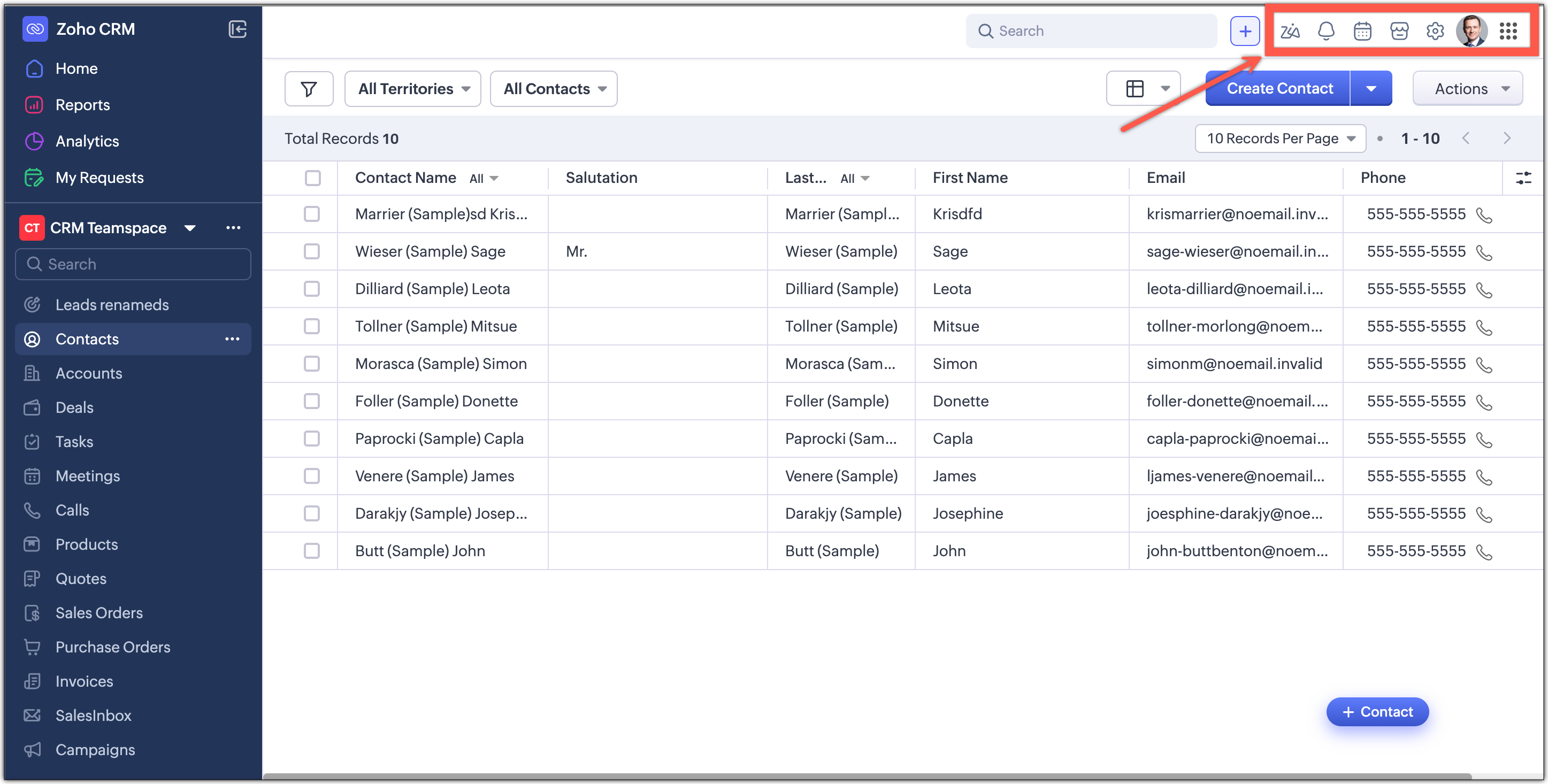This screenshot has height=784, width=1548.
Task: Open the notifications bell icon
Action: tap(1325, 30)
